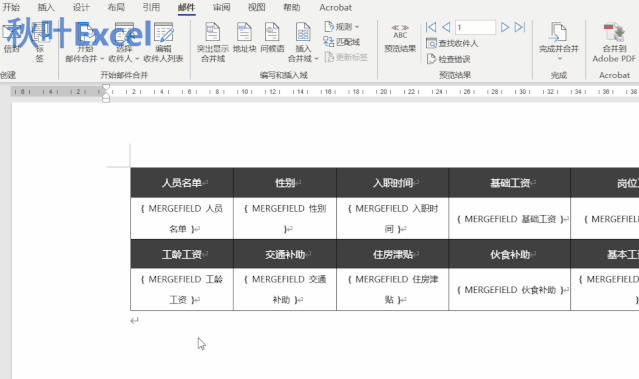Open Edit Recipient List (编辑收件人列表)
639x379 pixels.
(163, 42)
